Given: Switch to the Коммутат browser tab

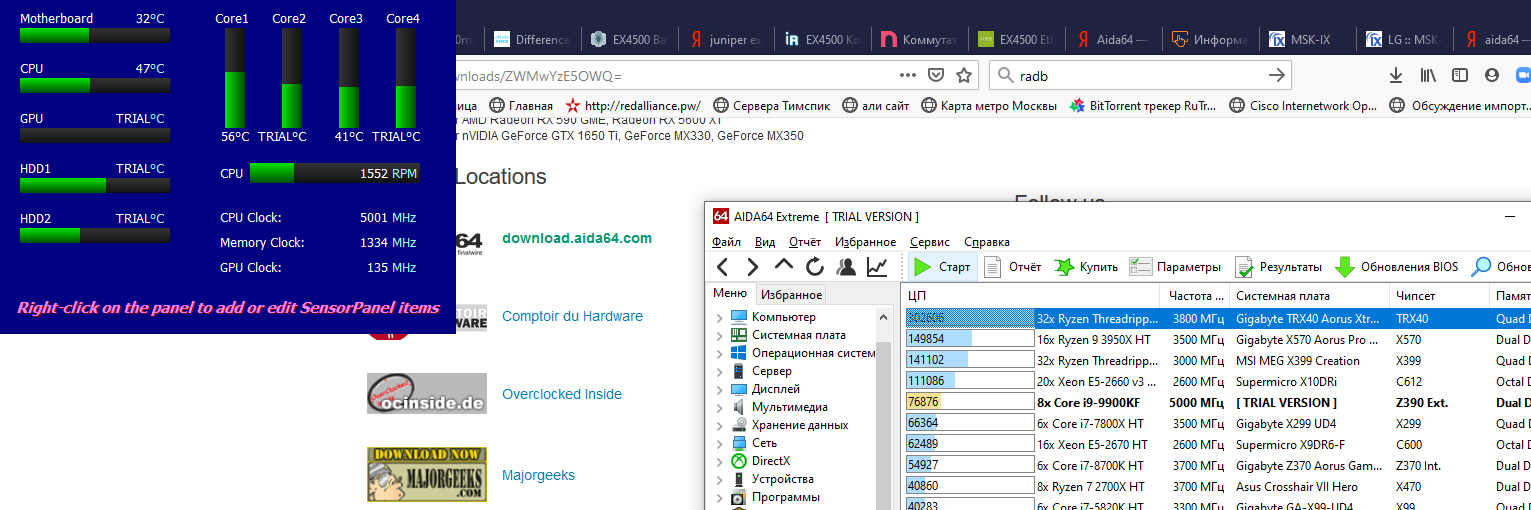Looking at the screenshot, I should pyautogui.click(x=921, y=40).
